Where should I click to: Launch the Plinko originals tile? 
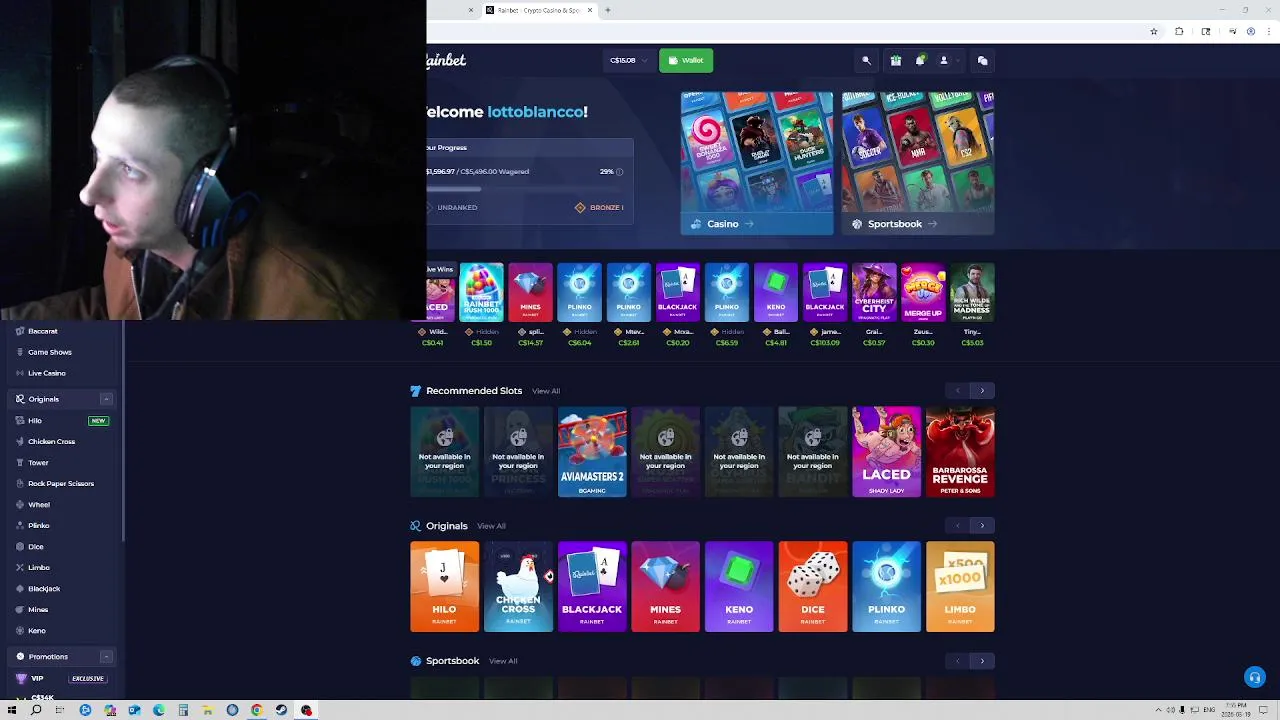886,587
